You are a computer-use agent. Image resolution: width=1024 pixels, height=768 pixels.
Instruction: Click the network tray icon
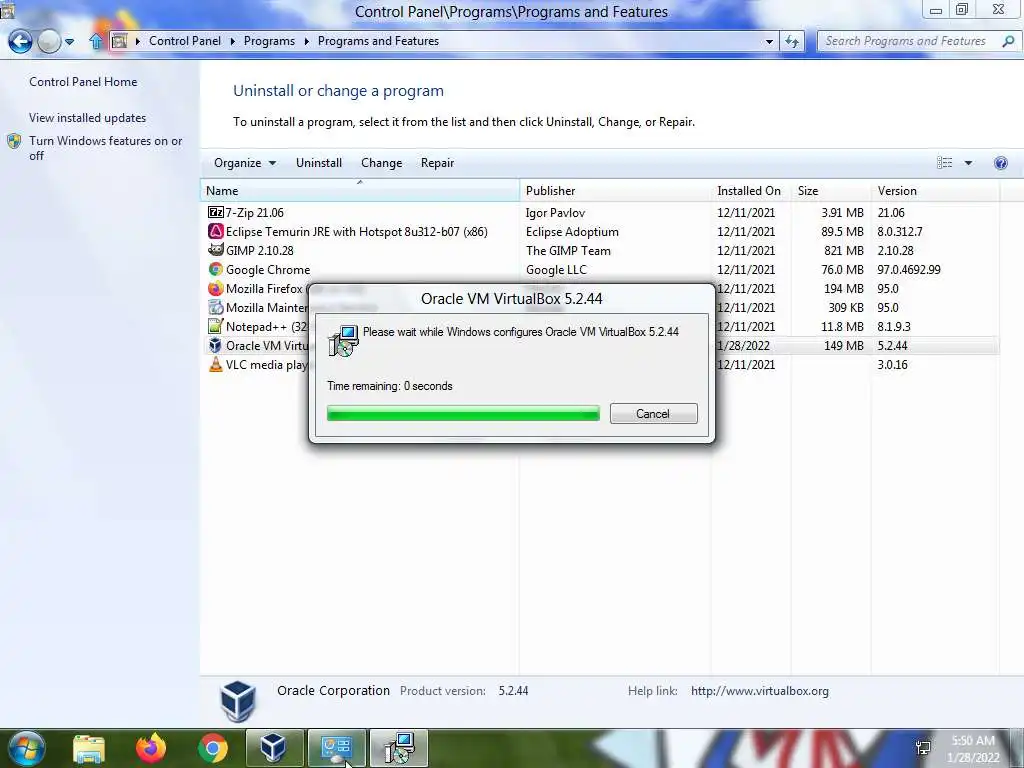tap(923, 748)
